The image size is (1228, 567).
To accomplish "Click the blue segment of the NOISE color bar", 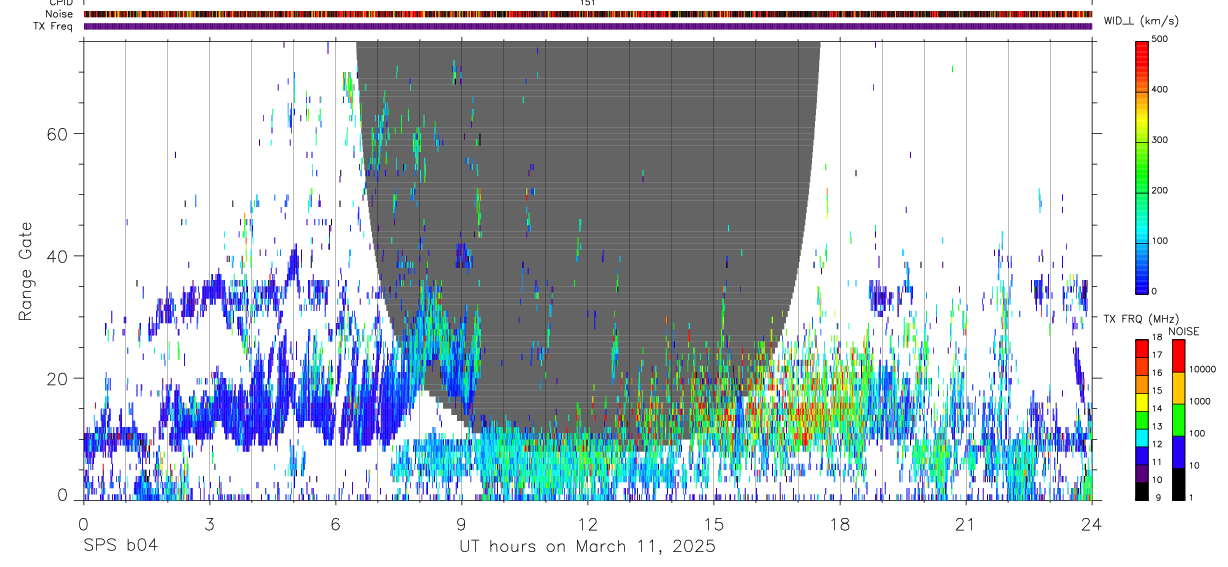I will 1178,452.
